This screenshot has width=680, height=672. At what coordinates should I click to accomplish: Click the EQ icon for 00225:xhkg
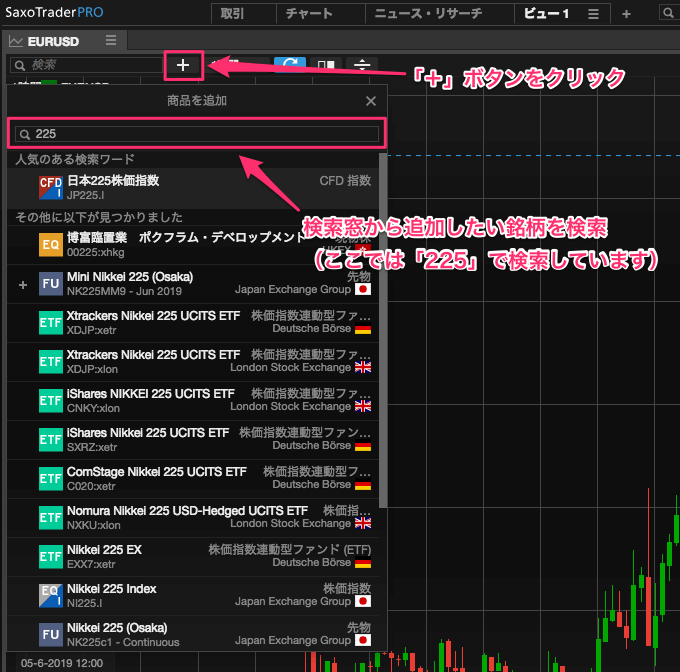(x=51, y=245)
